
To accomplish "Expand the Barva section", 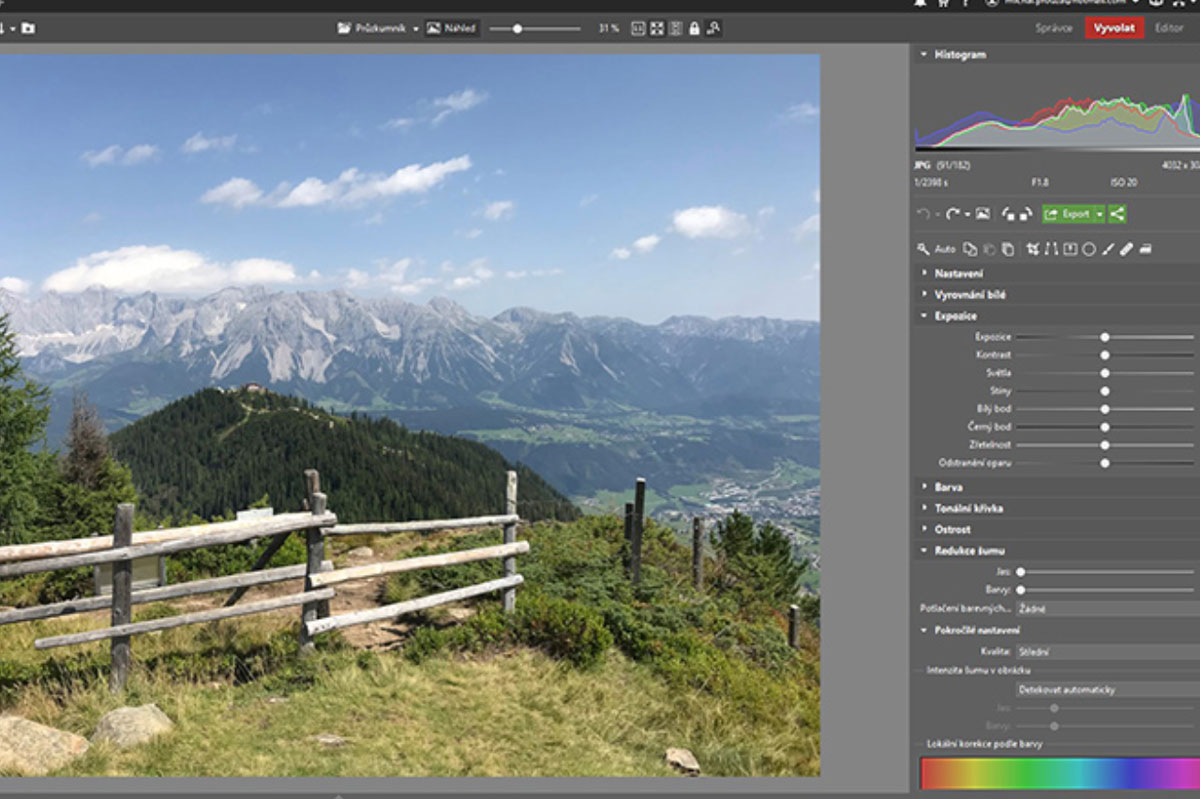I will coord(949,487).
